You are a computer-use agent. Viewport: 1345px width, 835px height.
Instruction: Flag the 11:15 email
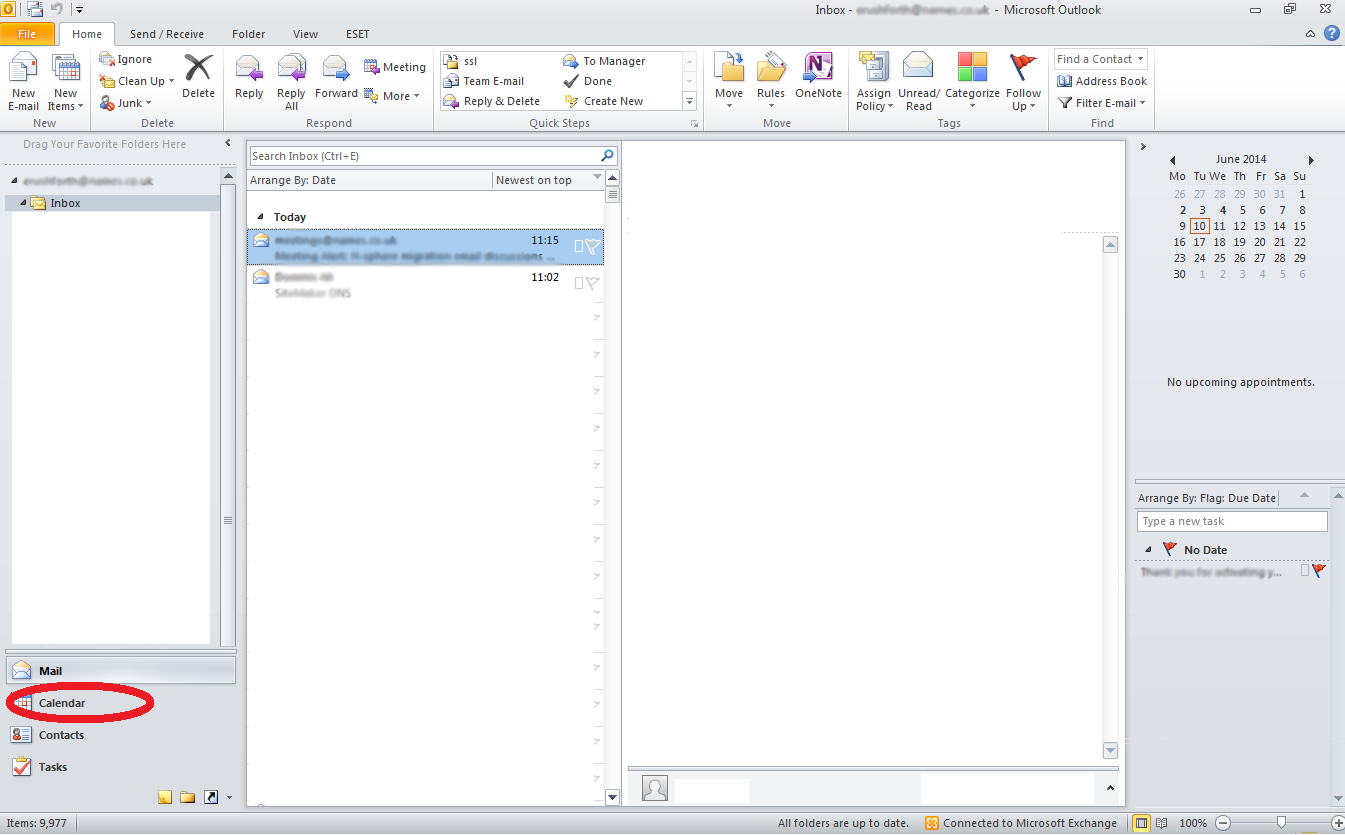592,246
